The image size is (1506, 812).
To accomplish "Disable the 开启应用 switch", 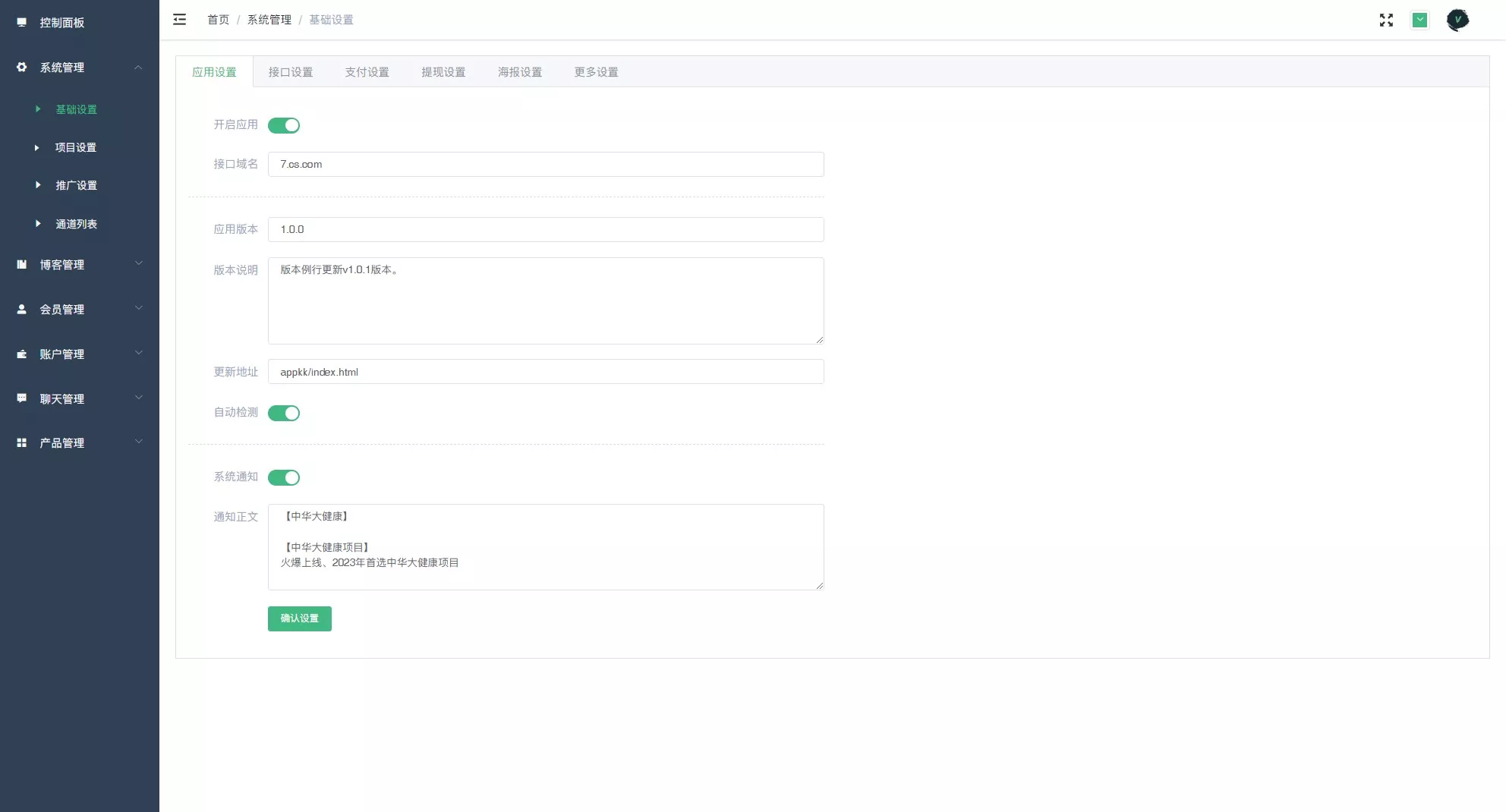I will tap(284, 126).
